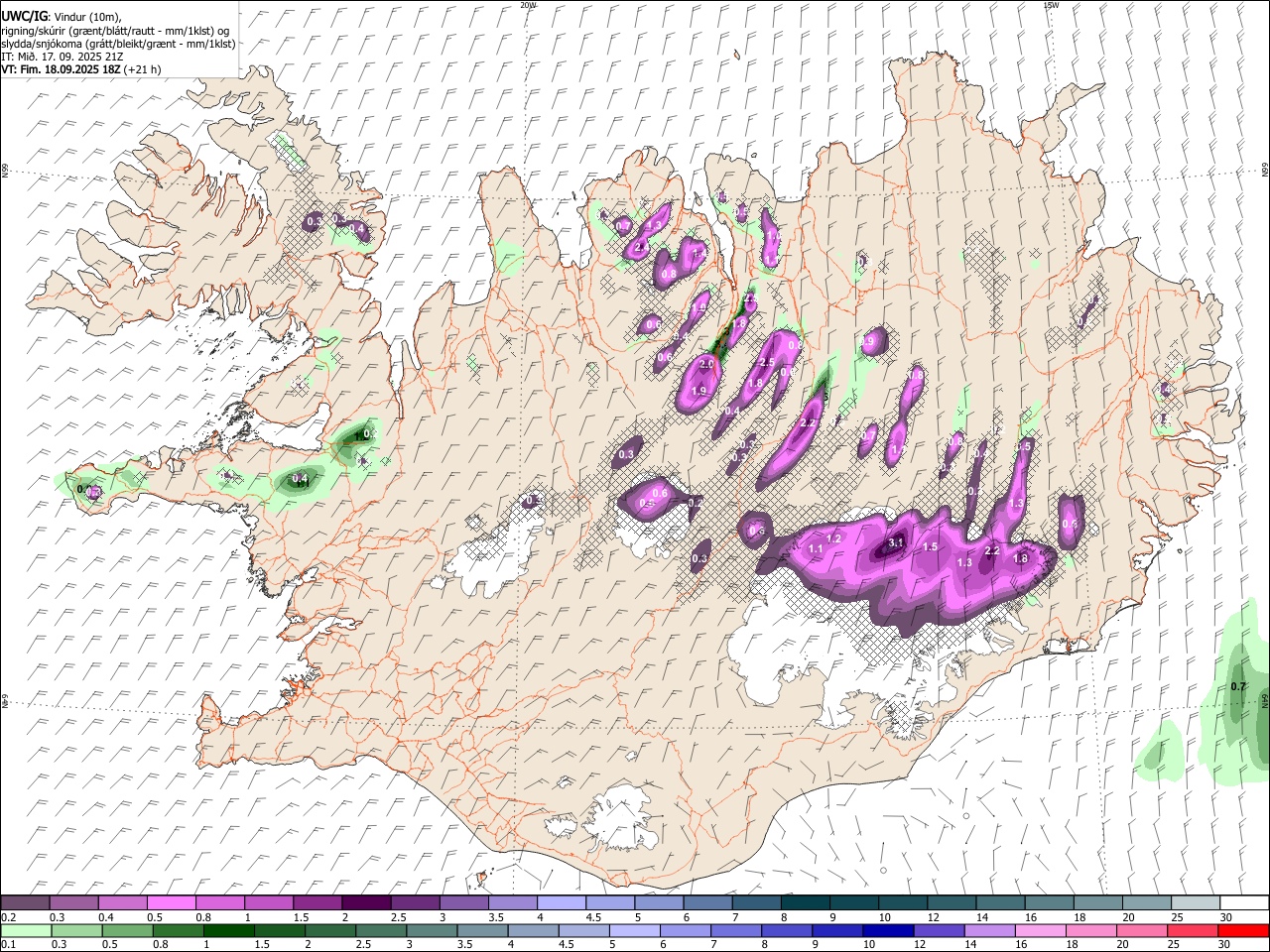Click the bottom-row legend label "9"

(x=817, y=945)
